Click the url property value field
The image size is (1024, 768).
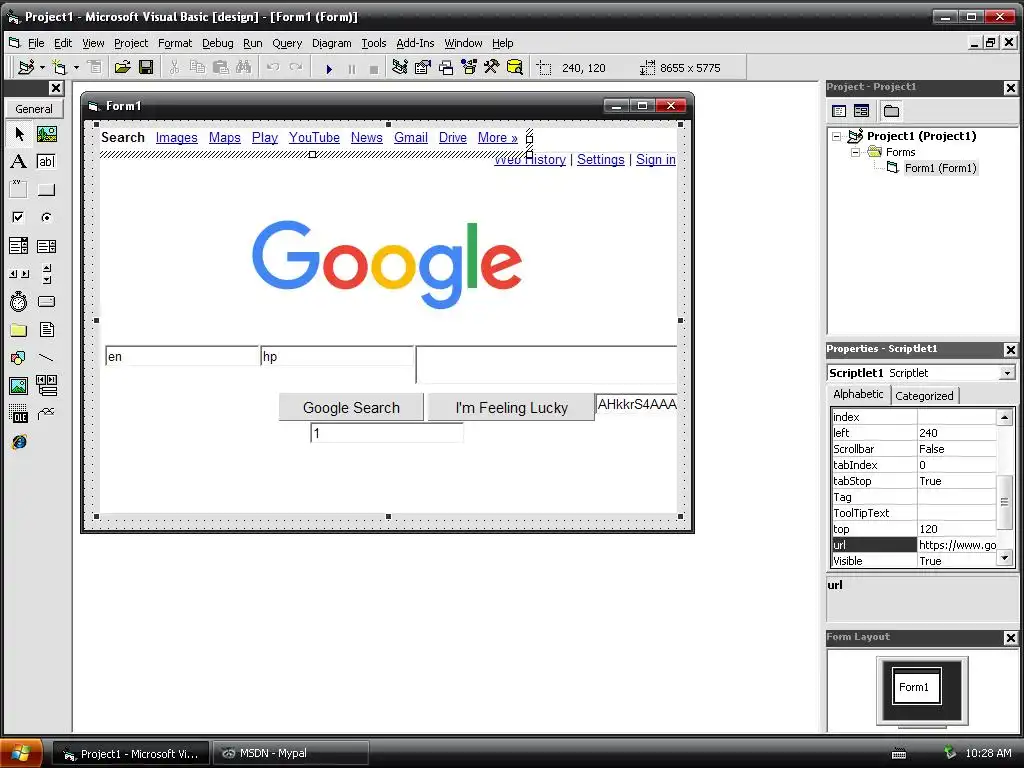[957, 545]
